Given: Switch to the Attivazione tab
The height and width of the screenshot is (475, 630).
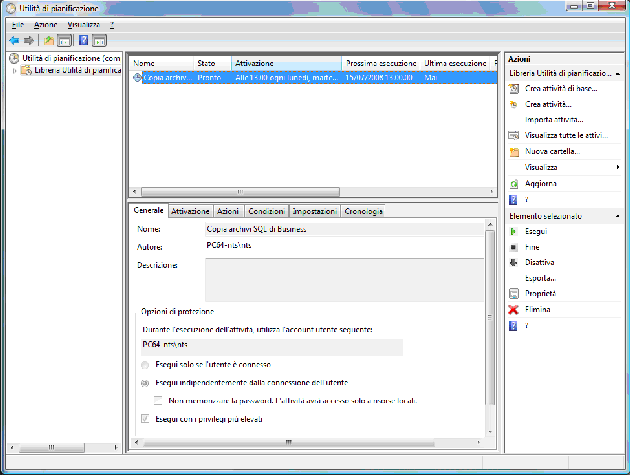Looking at the screenshot, I should (x=190, y=211).
